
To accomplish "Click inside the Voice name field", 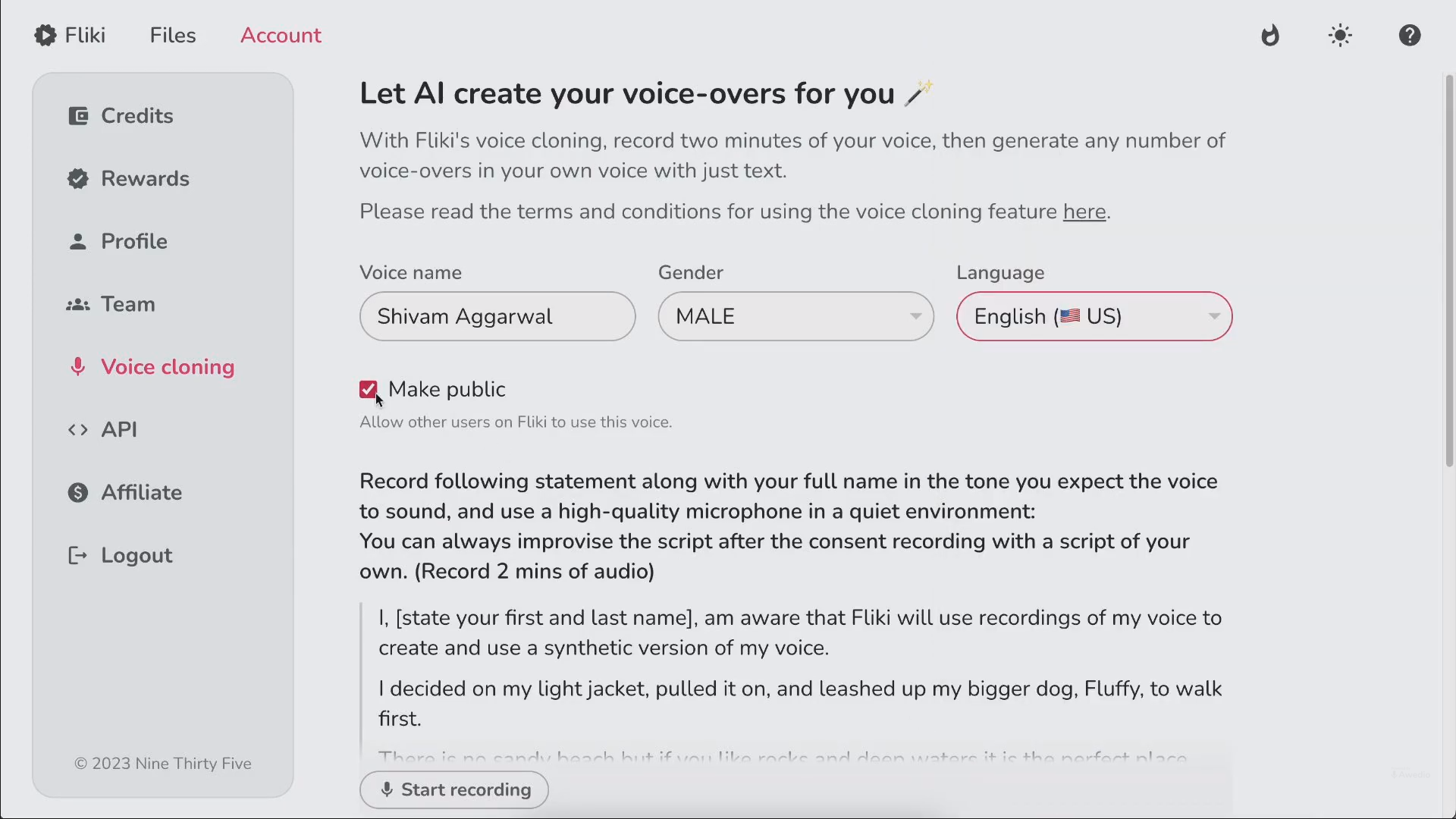I will coord(497,316).
